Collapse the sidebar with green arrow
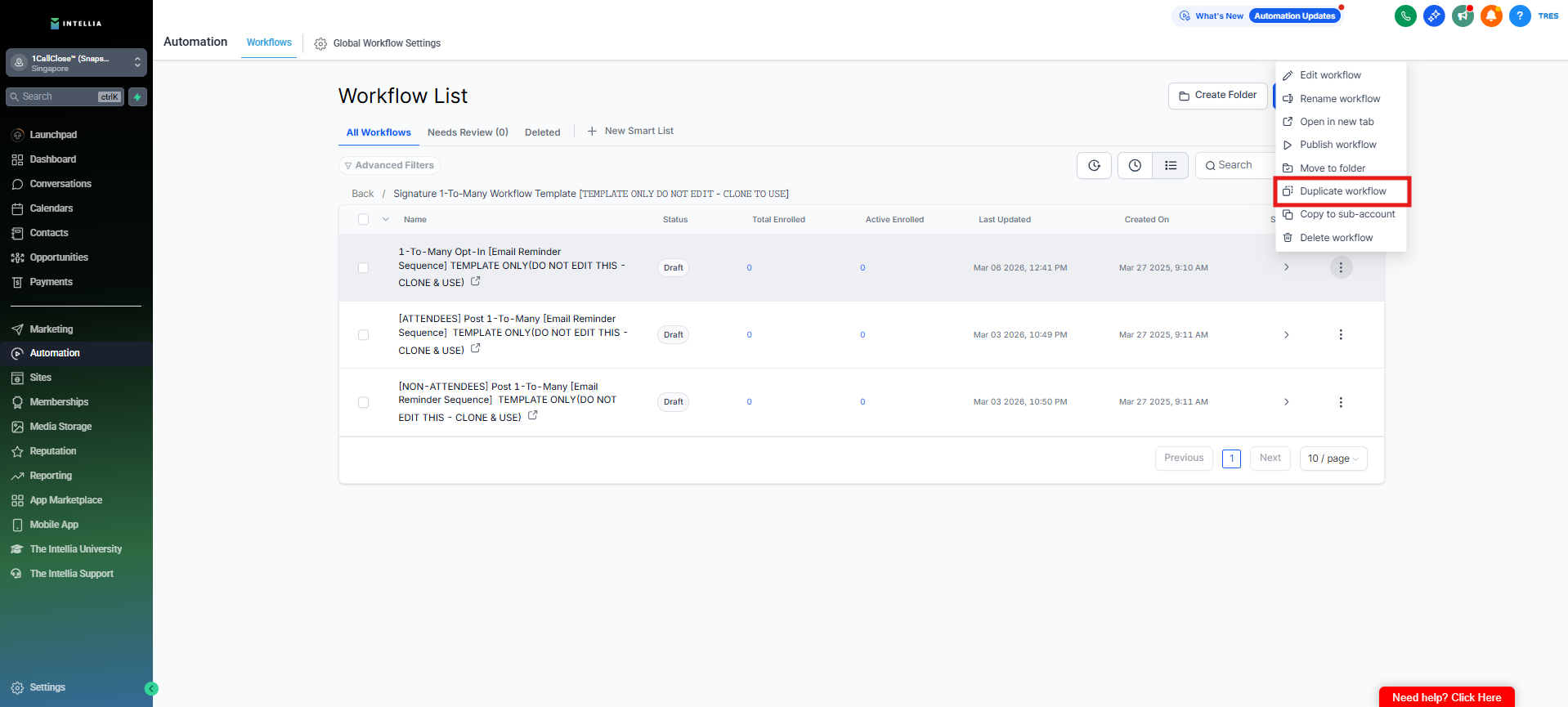This screenshot has width=1568, height=707. point(151,689)
